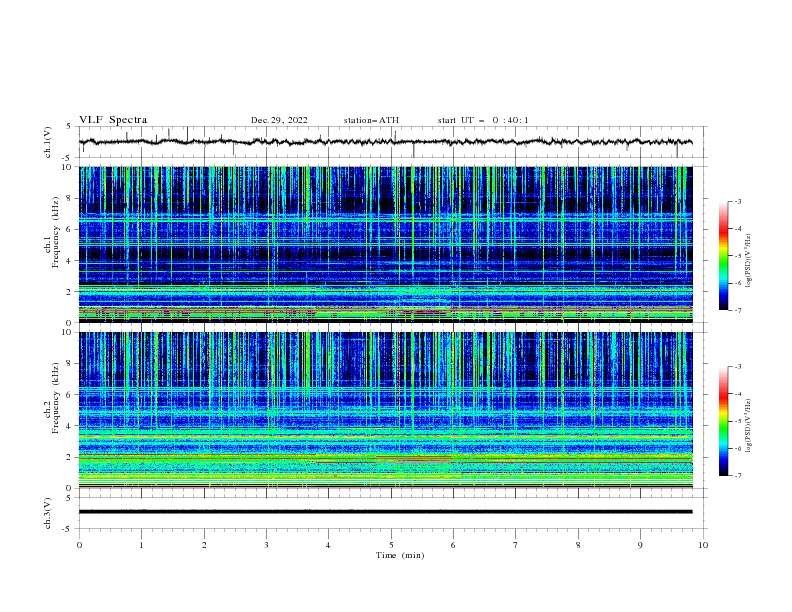This screenshot has height=612, width=792.
Task: Click time axis tick label "2"
Action: point(204,545)
